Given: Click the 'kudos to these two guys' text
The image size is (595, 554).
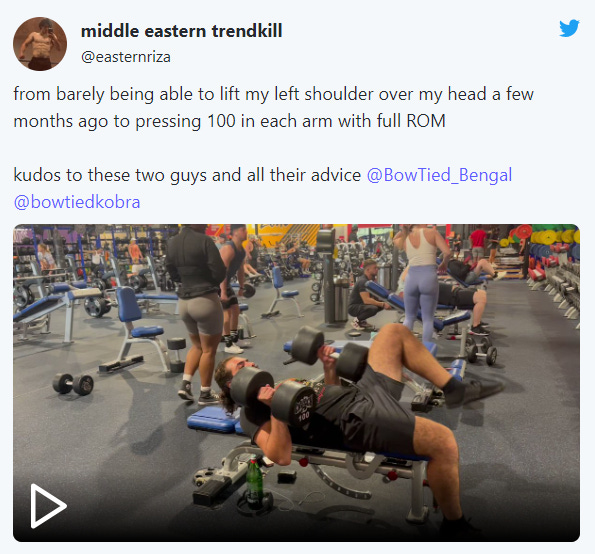Looking at the screenshot, I should [111, 175].
